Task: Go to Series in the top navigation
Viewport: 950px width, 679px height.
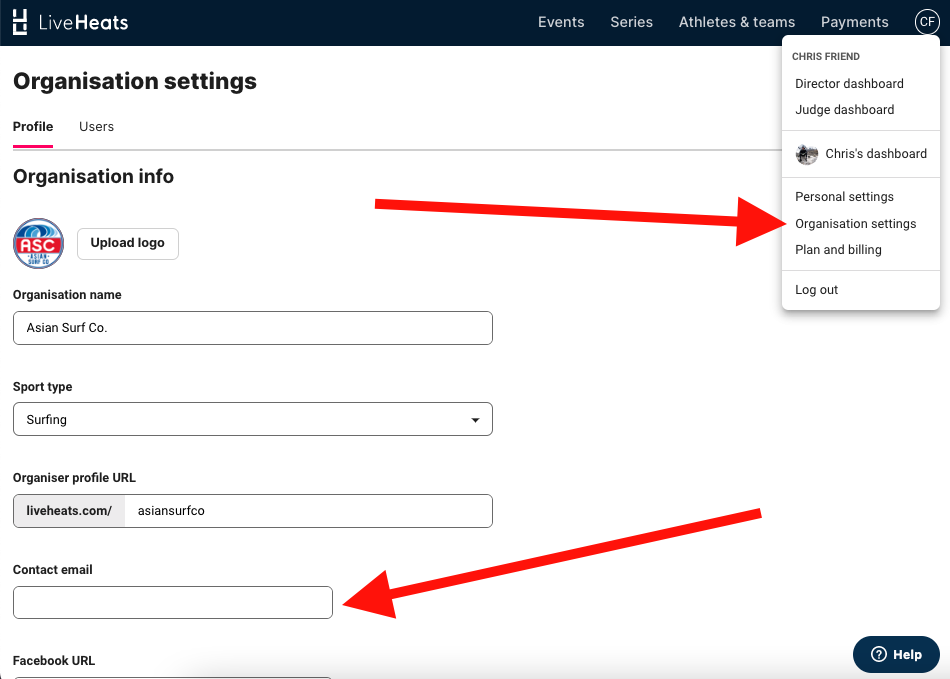Action: coord(631,22)
